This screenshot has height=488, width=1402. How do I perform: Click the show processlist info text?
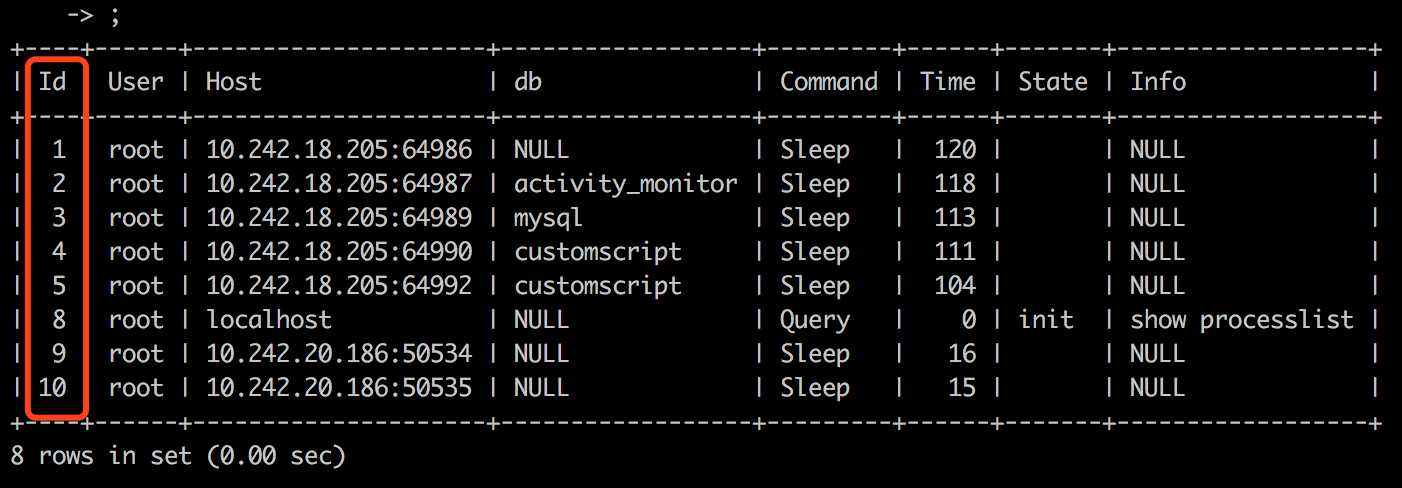tap(1242, 320)
